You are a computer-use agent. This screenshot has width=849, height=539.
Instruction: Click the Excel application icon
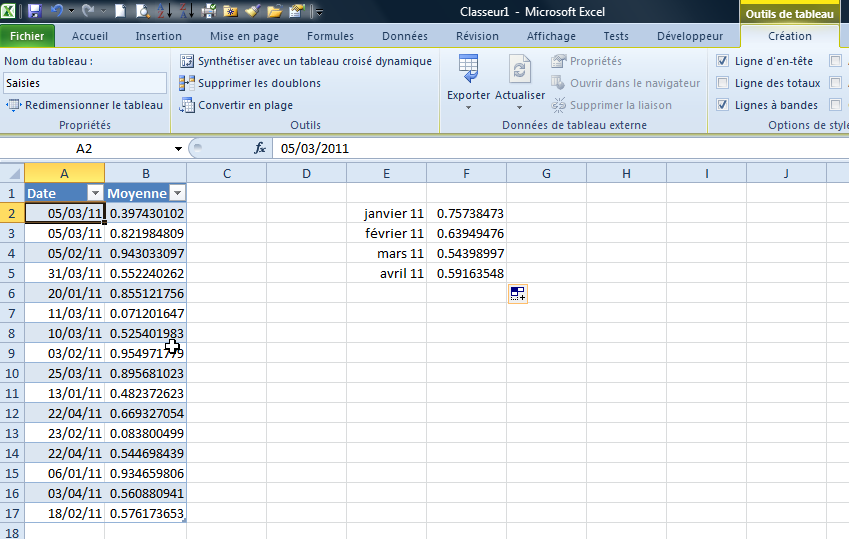point(8,11)
